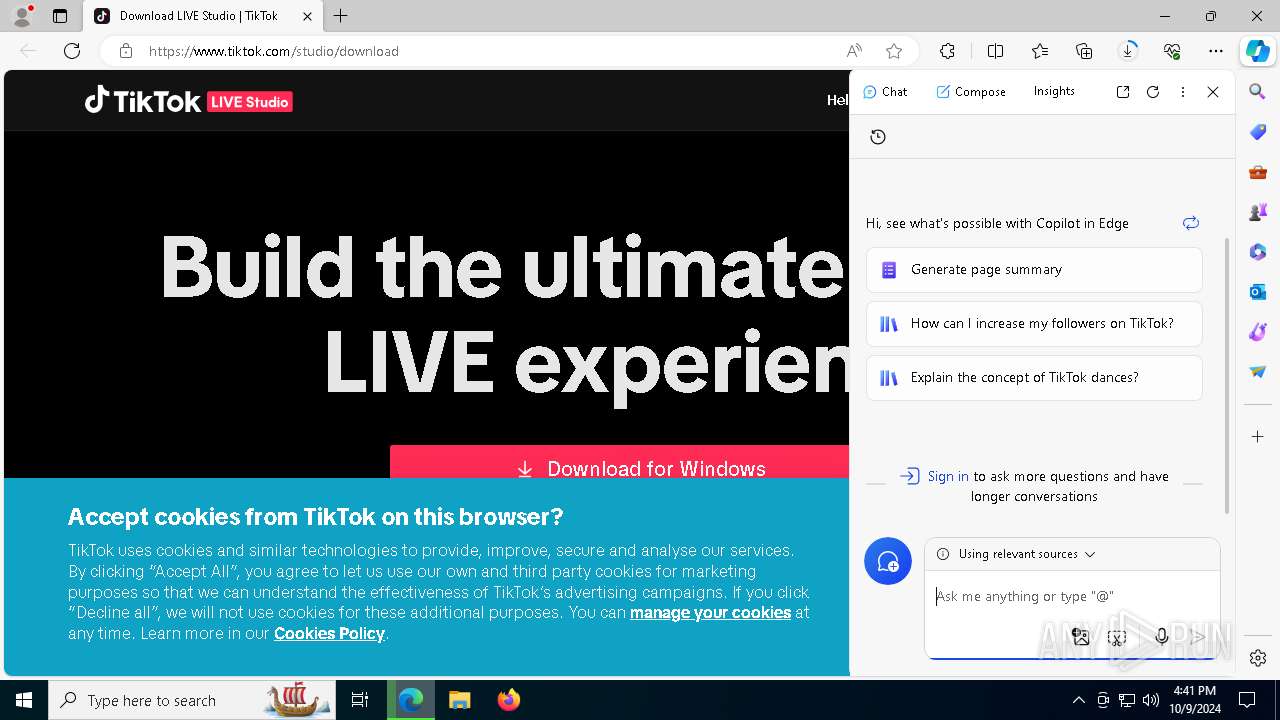Click the microphone icon in Copilot

point(1161,637)
